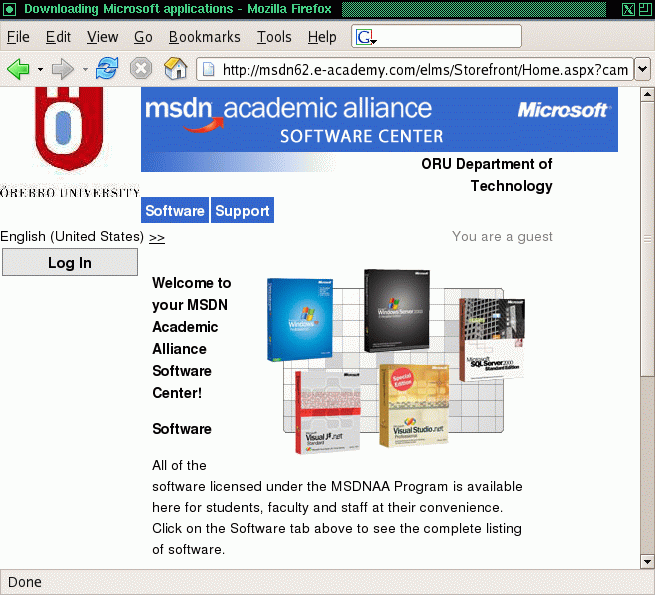
Task: Click the 'You are a guest' text
Action: pyautogui.click(x=502, y=236)
